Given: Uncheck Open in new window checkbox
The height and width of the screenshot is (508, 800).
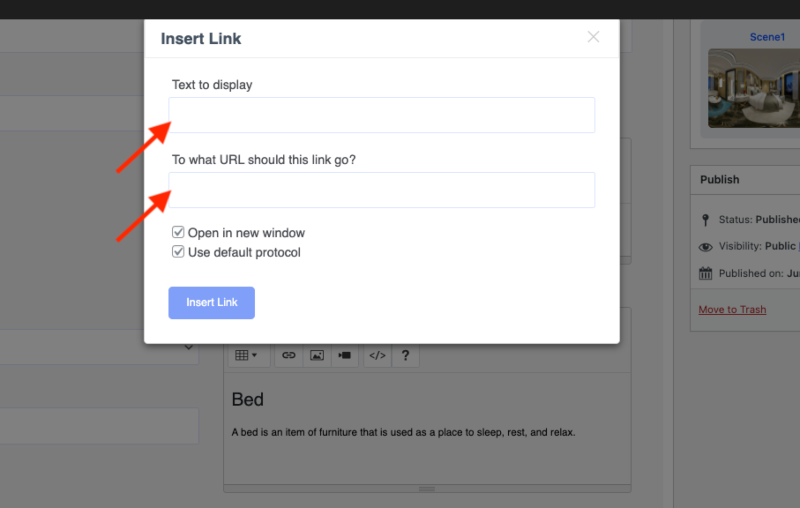Looking at the screenshot, I should pos(178,233).
